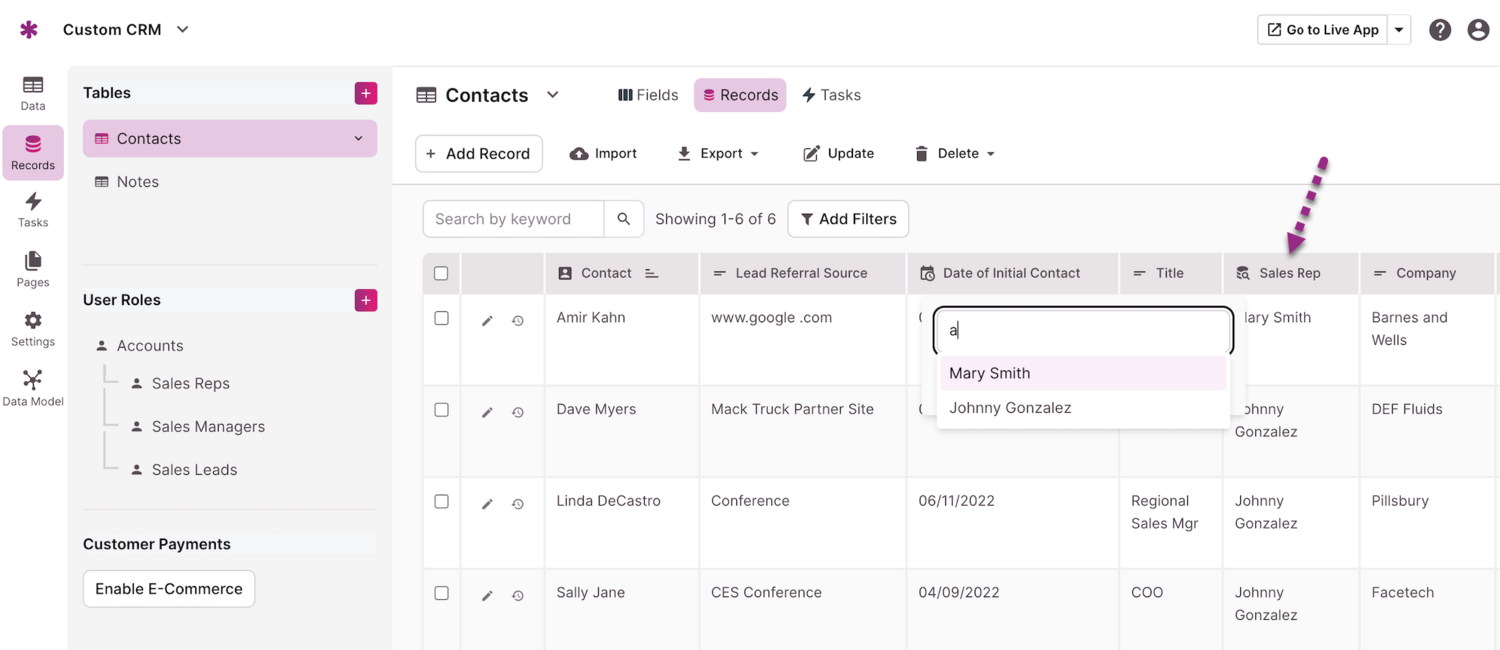
Task: Click in the Search by keyword field
Action: 513,219
